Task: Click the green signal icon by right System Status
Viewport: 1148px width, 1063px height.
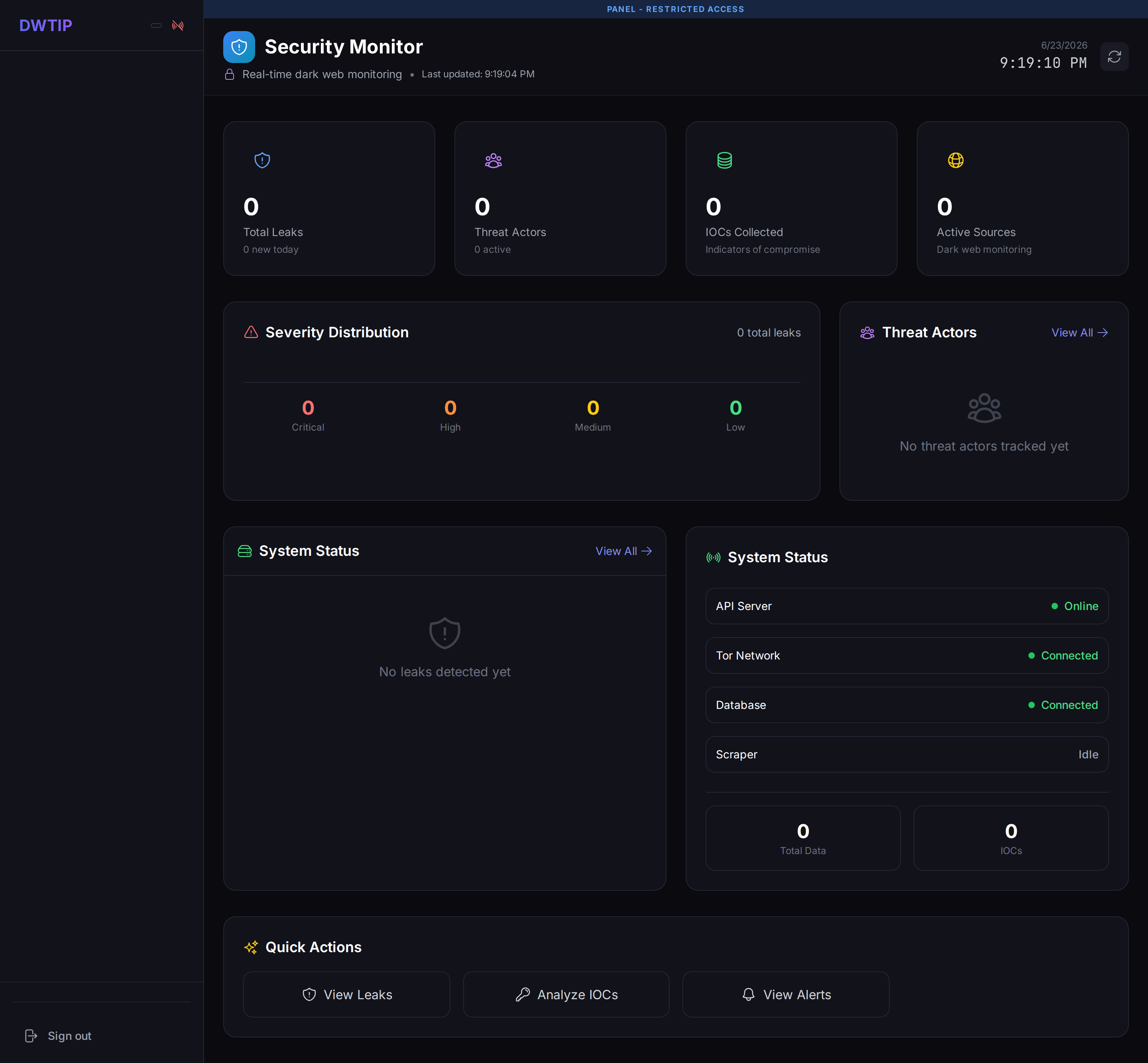Action: [713, 557]
